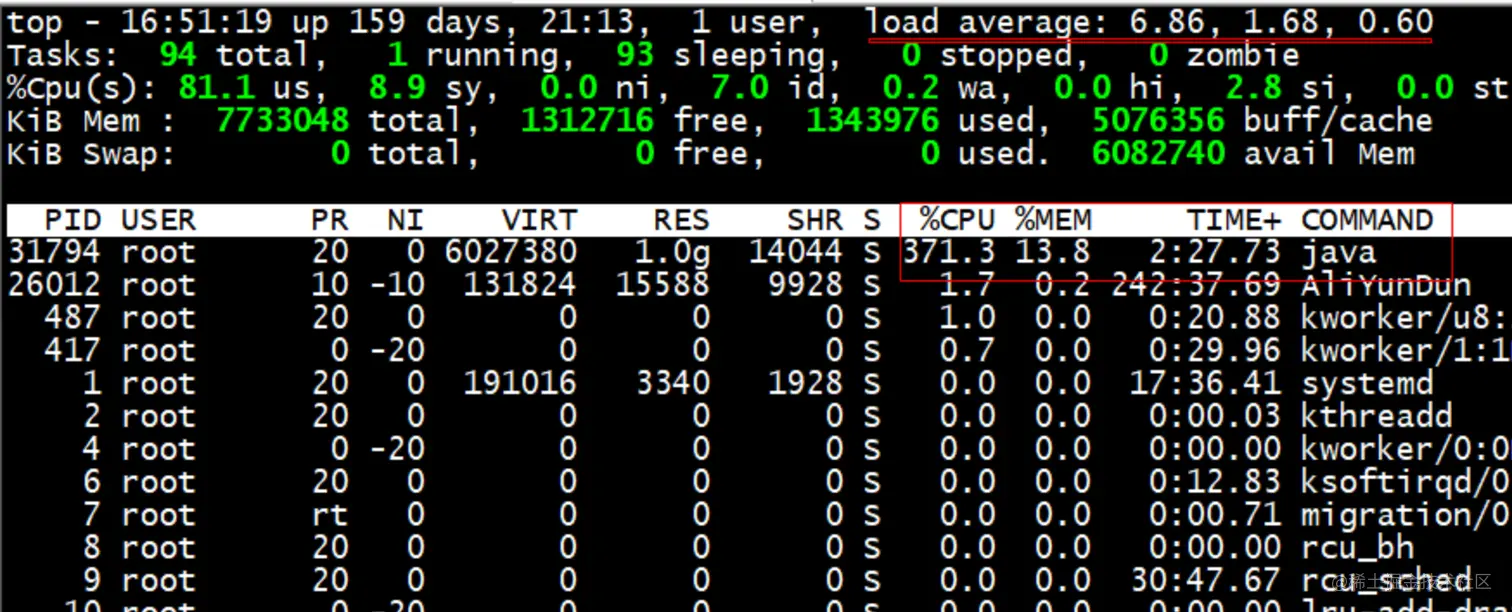Click the kworker/1:1 command name
This screenshot has width=1512, height=612.
(x=1405, y=351)
